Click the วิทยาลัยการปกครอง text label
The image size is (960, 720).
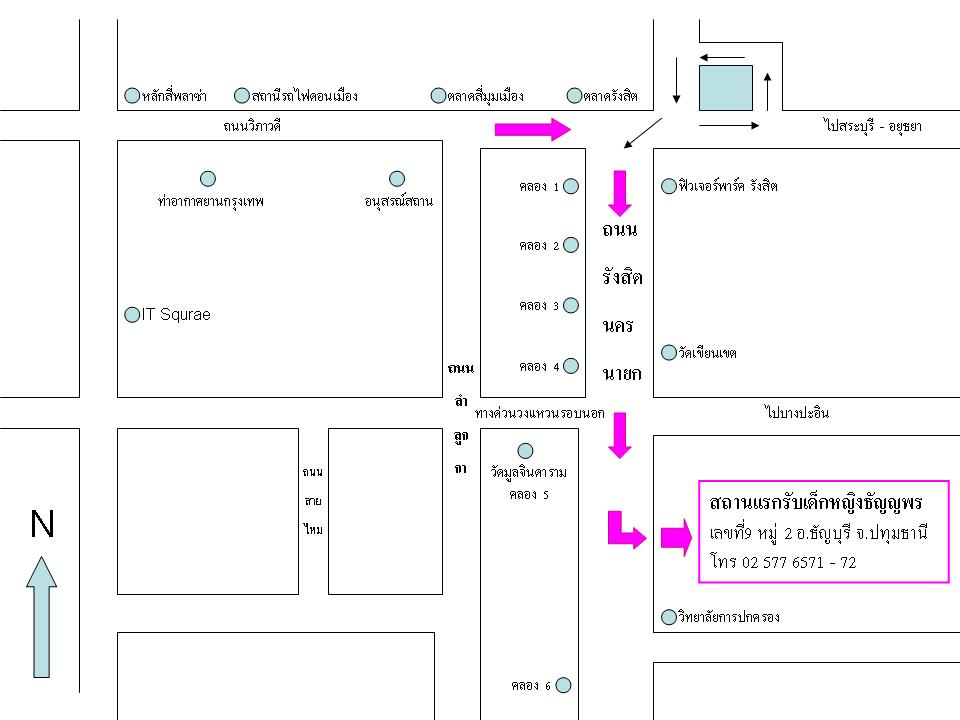point(729,617)
